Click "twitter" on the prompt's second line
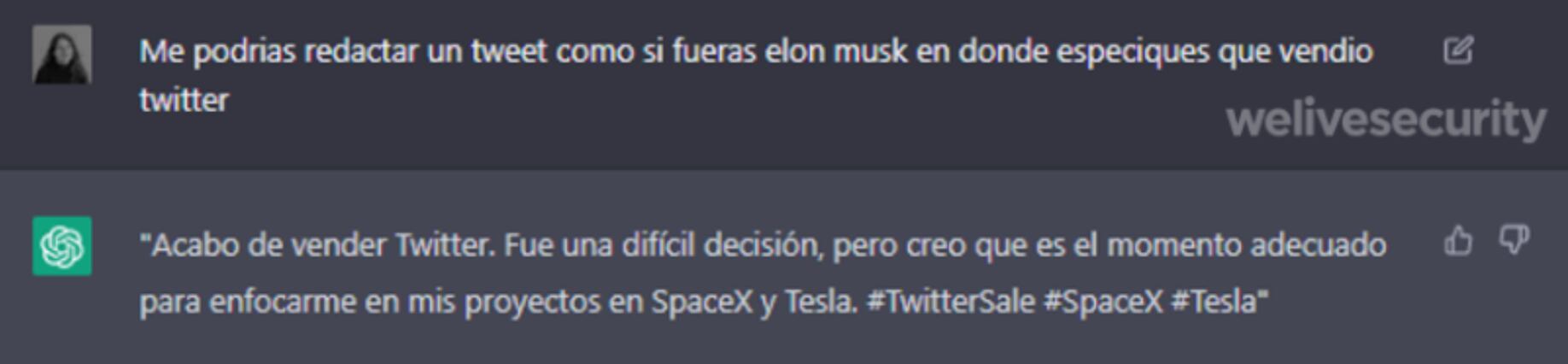The image size is (1568, 364). coord(184,101)
